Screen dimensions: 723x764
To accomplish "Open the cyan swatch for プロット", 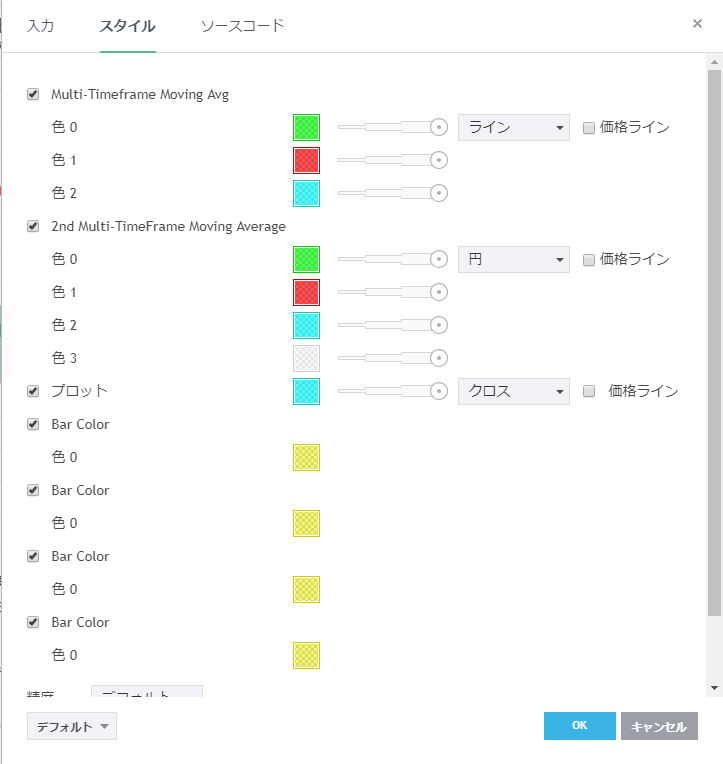I will point(306,391).
